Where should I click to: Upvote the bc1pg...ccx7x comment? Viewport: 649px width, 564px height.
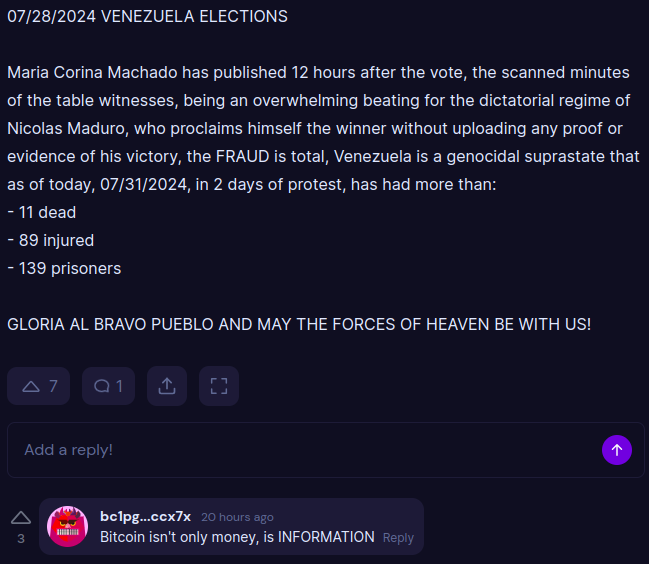pos(21,518)
